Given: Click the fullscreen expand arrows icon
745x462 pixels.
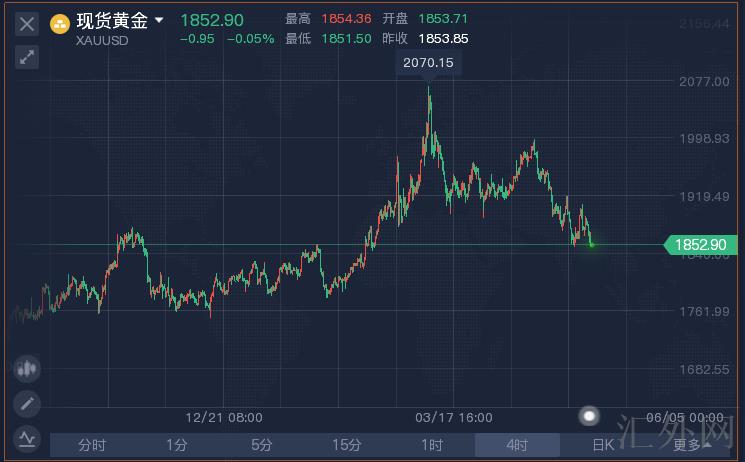Looking at the screenshot, I should pos(27,58).
